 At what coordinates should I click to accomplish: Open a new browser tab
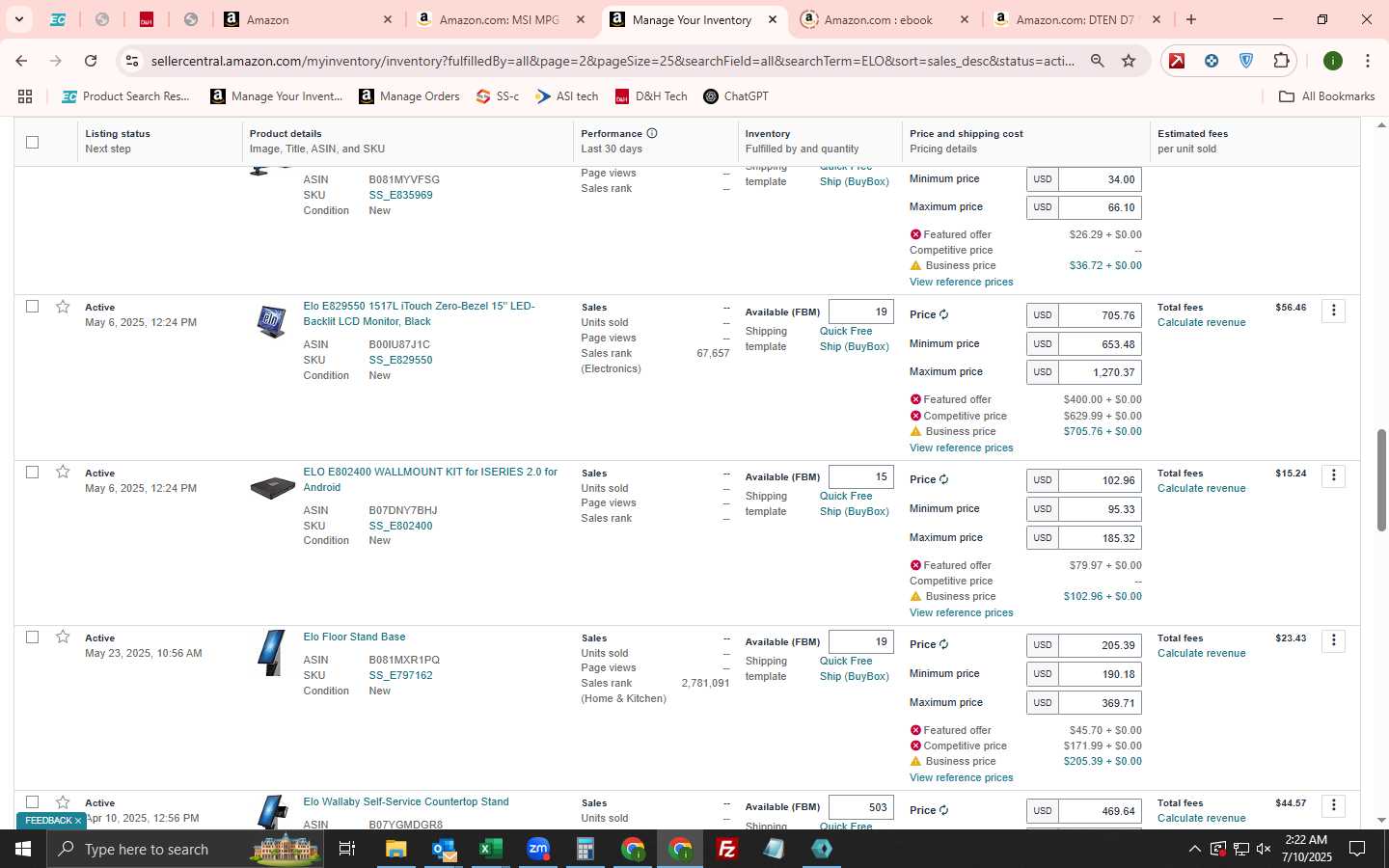[x=1191, y=19]
